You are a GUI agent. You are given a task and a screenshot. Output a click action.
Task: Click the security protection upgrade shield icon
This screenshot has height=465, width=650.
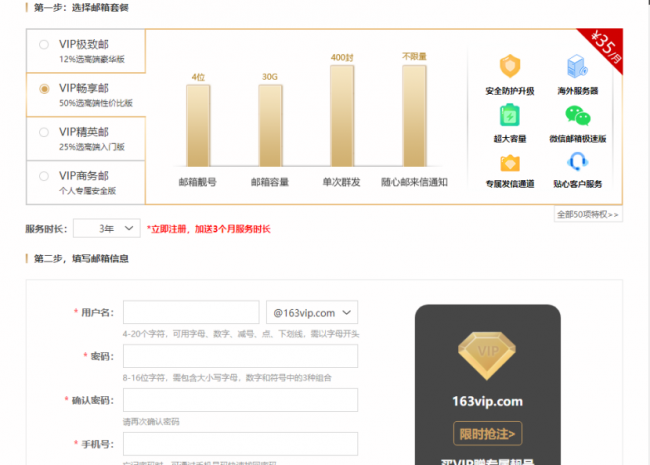tap(510, 66)
